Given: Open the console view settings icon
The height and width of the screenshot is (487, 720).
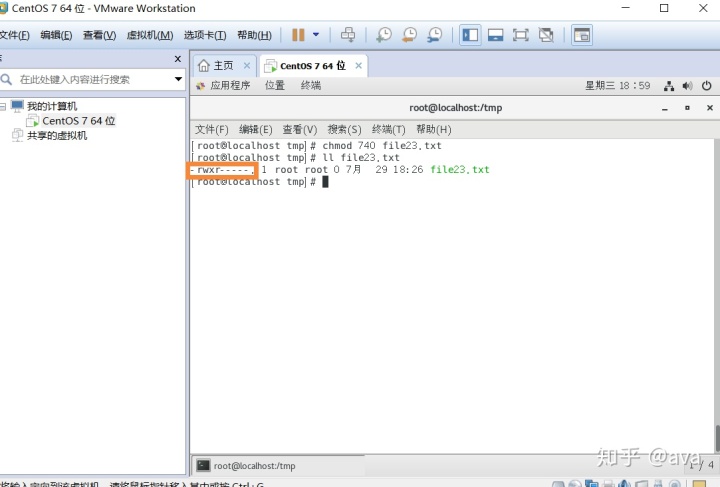Looking at the screenshot, I should (x=582, y=35).
